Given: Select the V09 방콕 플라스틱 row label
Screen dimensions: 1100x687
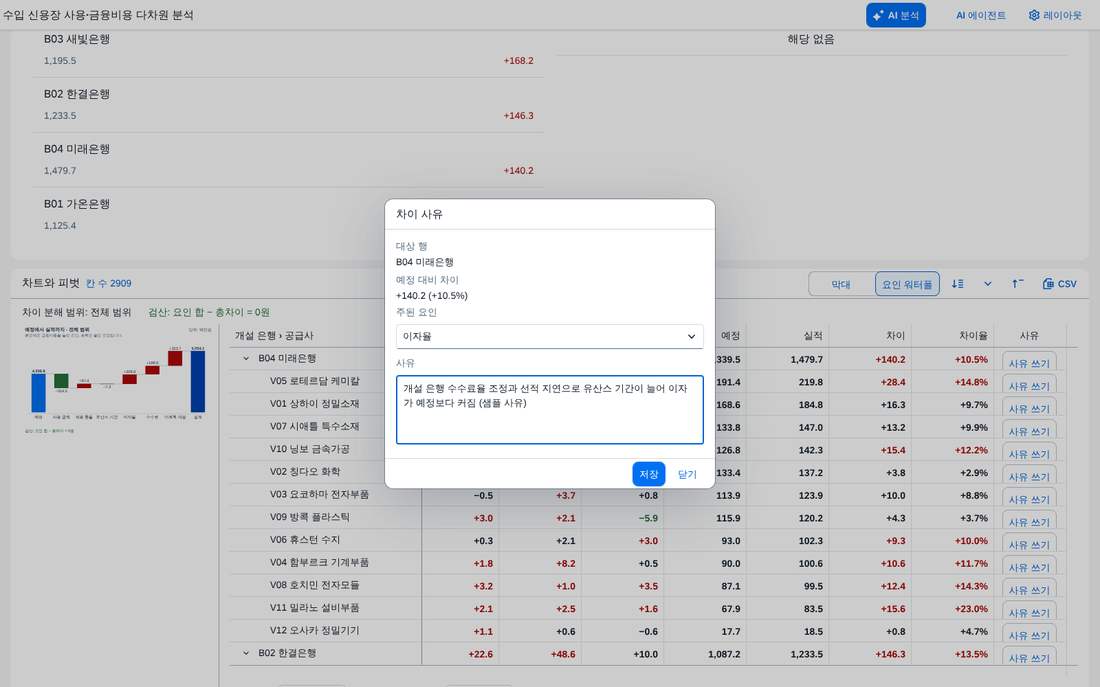Looking at the screenshot, I should click(x=309, y=517).
